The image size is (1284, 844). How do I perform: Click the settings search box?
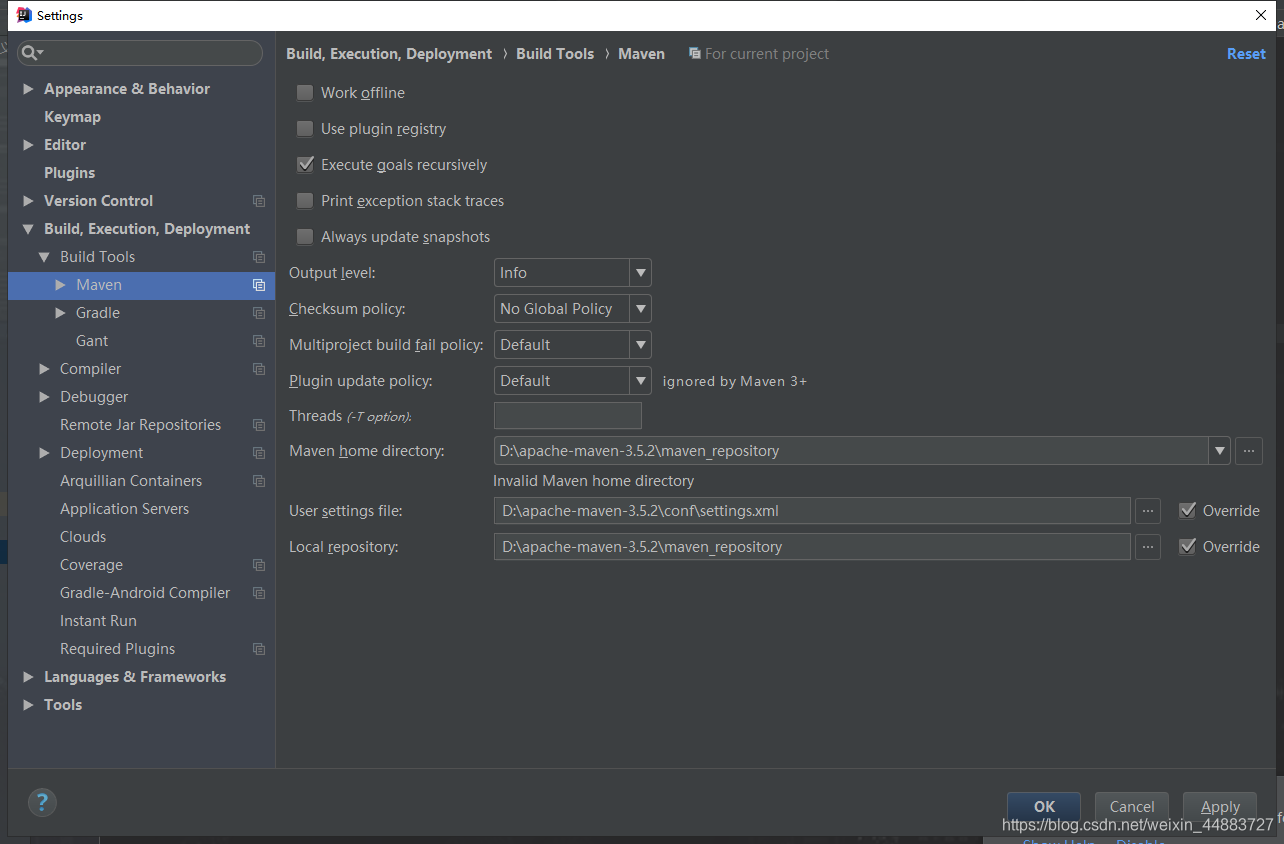141,53
